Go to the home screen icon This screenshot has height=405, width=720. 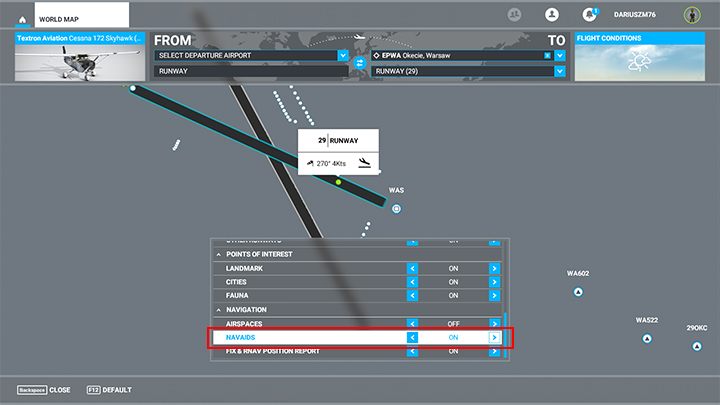[22, 19]
